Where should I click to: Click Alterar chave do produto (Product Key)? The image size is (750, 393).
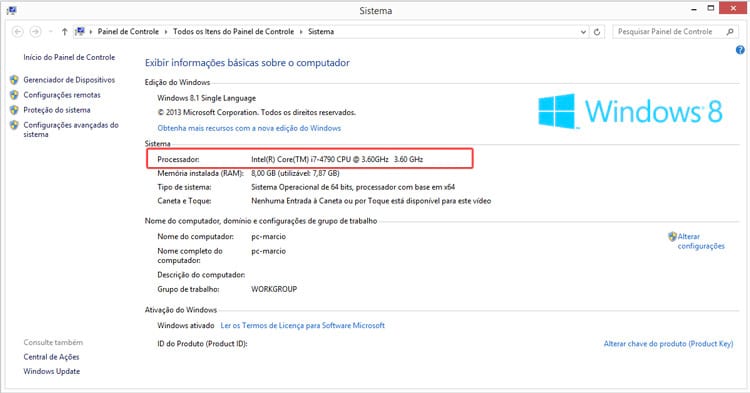coord(668,344)
